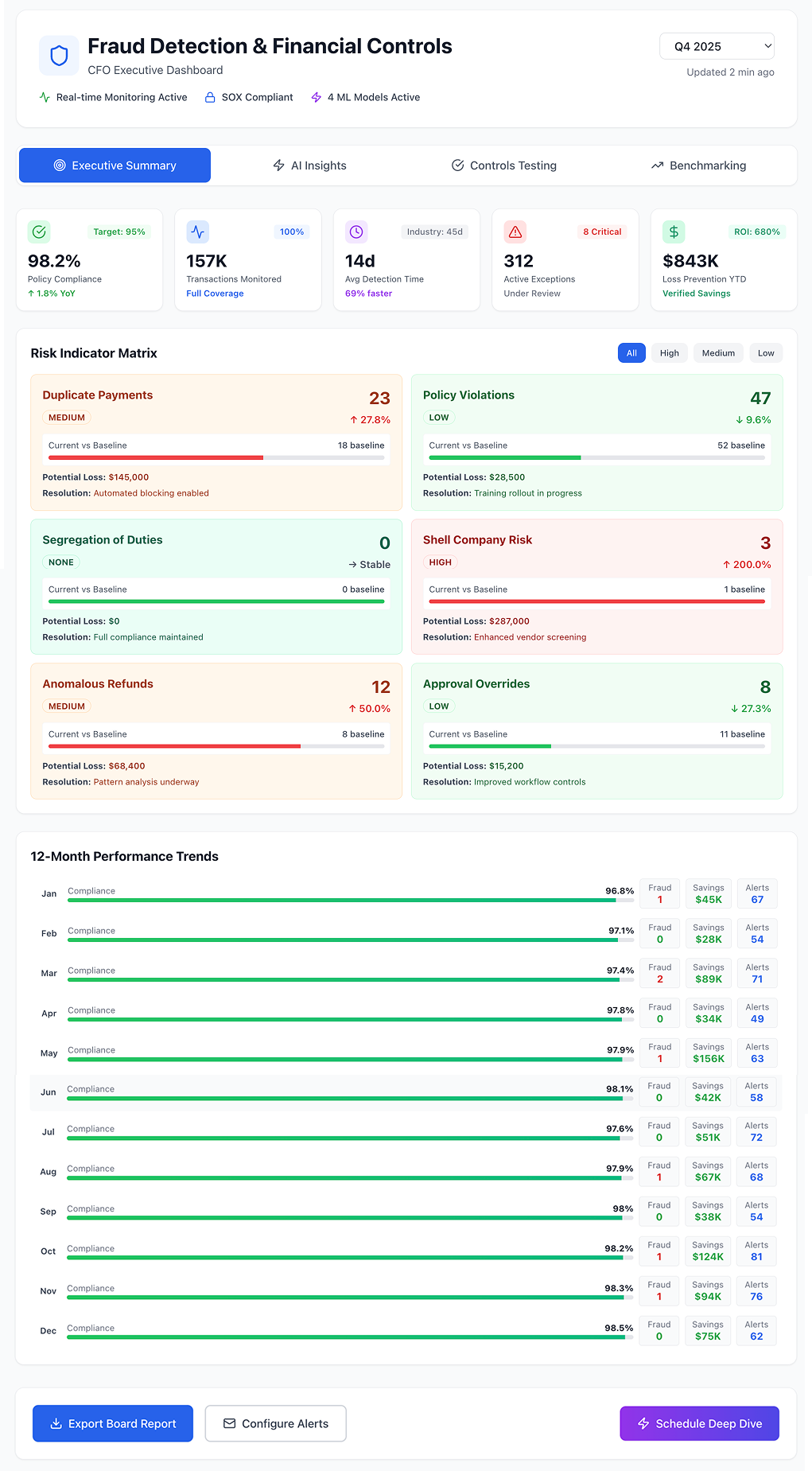This screenshot has width=812, height=1471.
Task: Open the Segregation of Duties card title
Action: pos(103,539)
